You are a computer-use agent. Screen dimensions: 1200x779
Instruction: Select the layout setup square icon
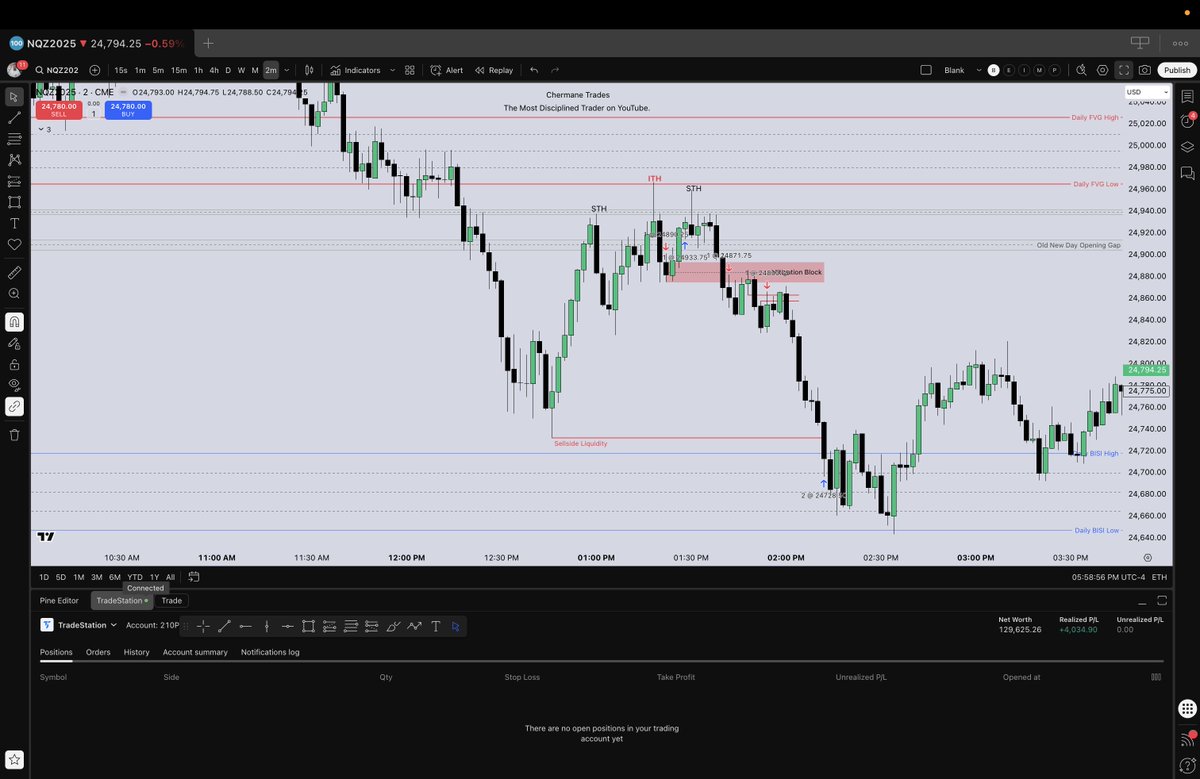coord(925,70)
